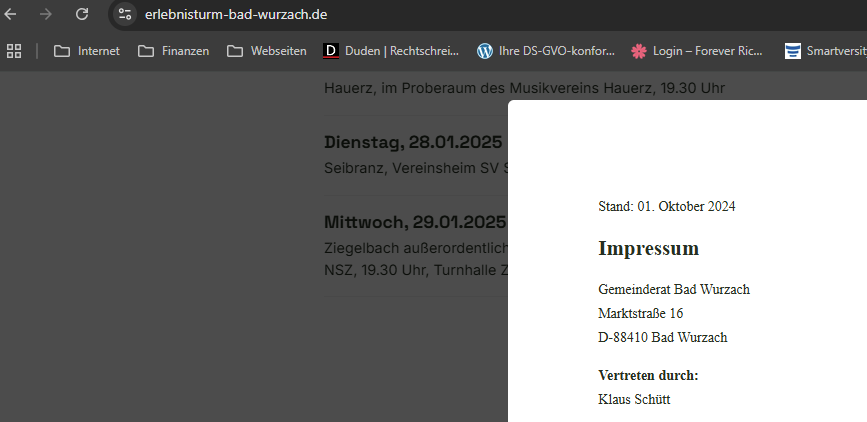867x422 pixels.
Task: Expand the Finanzen bookmarks folder
Action: pos(174,51)
